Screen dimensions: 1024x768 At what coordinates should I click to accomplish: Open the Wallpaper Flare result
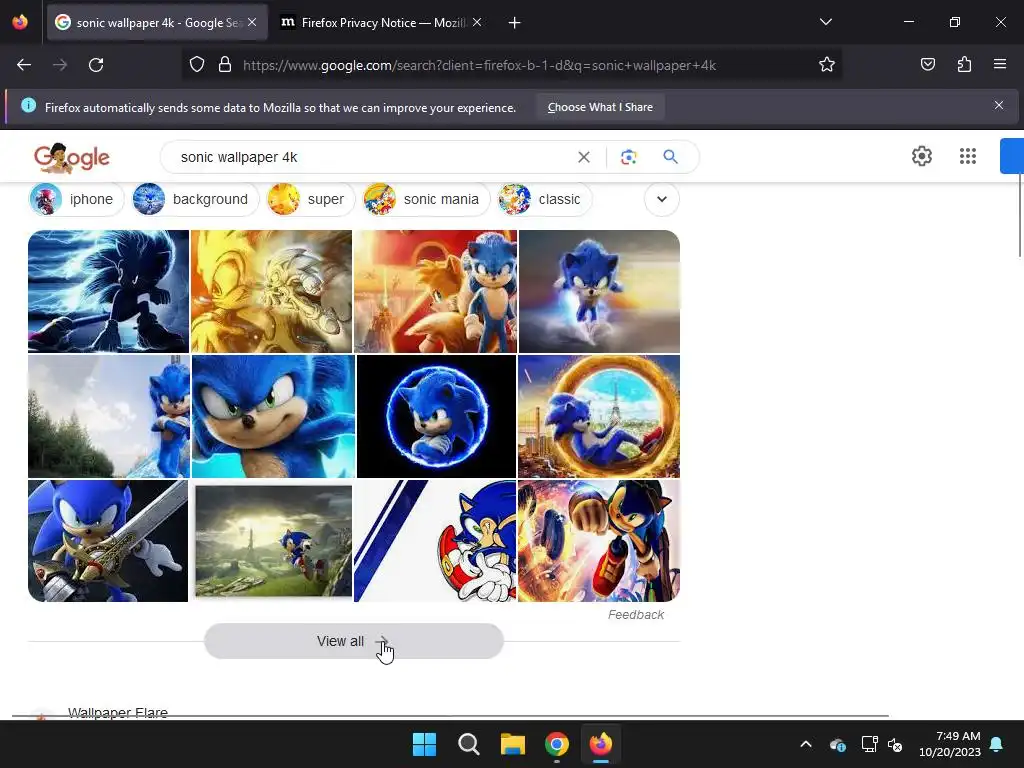(x=118, y=712)
